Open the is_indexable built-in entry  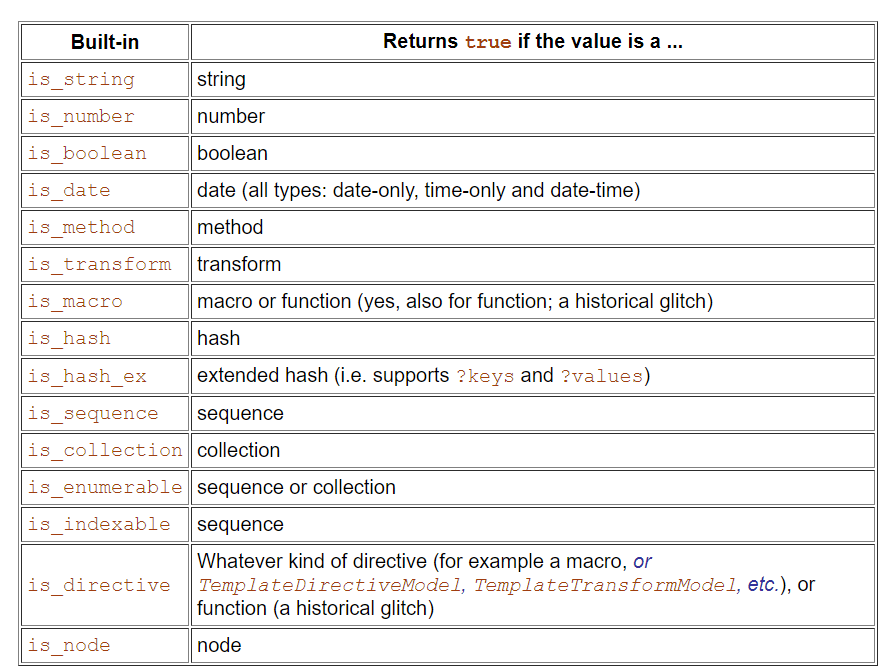pyautogui.click(x=99, y=524)
